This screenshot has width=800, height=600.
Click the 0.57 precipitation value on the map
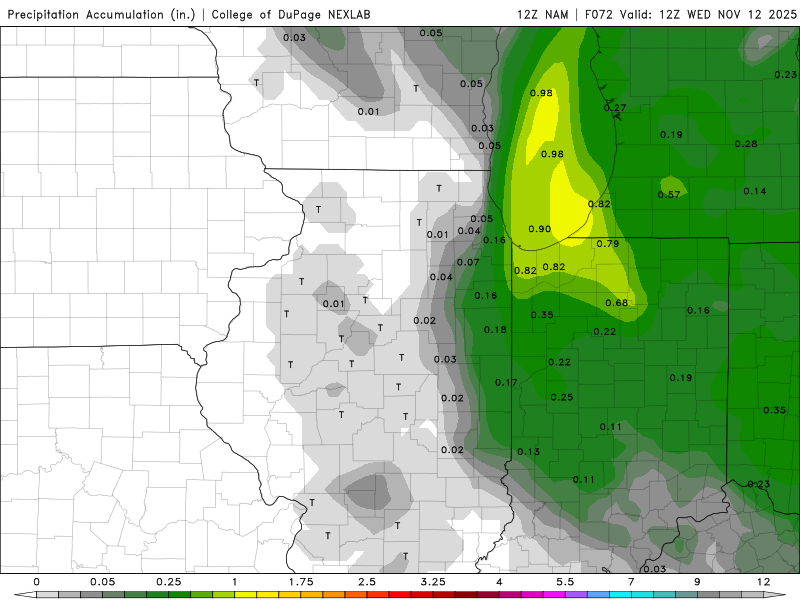coord(669,194)
